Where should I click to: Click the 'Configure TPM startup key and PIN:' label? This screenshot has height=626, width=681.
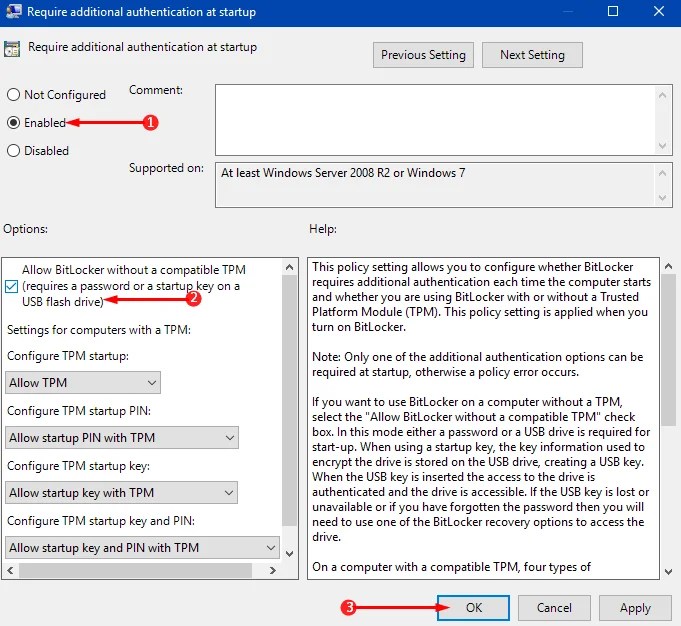[x=101, y=520]
